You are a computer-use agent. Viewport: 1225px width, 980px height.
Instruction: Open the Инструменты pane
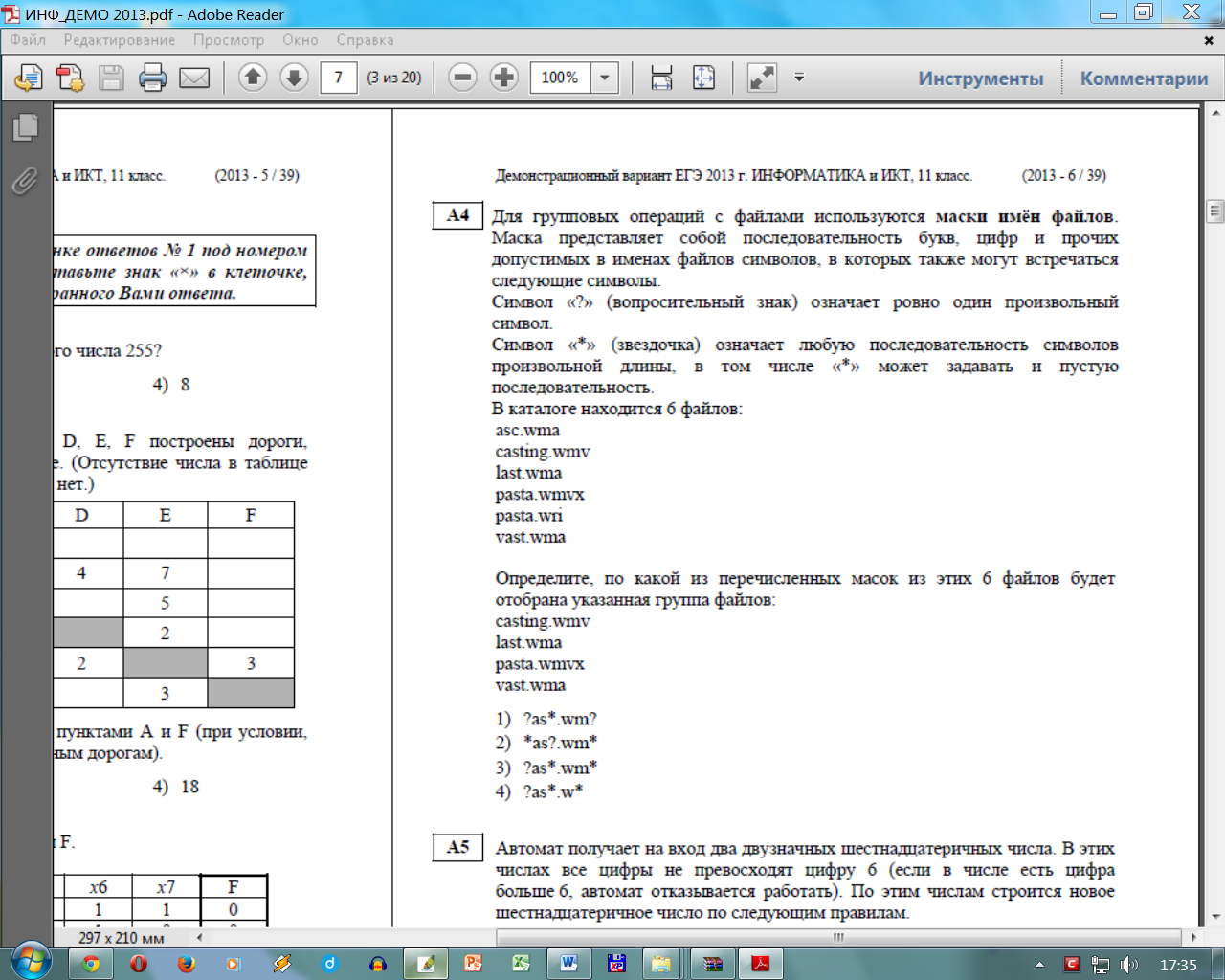click(981, 78)
